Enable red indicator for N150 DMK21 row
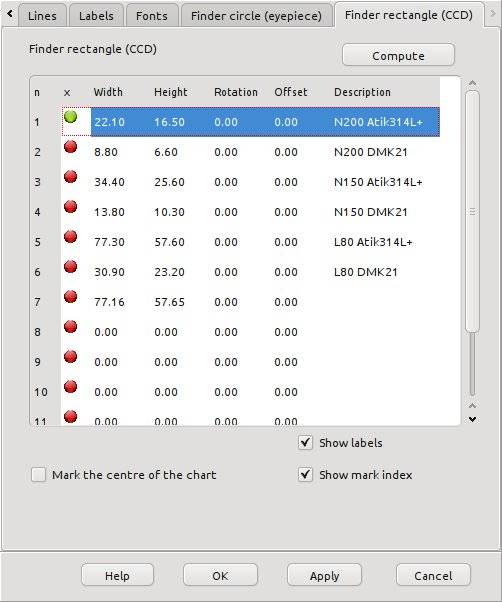Screen dimensions: 502x602 tap(71, 207)
